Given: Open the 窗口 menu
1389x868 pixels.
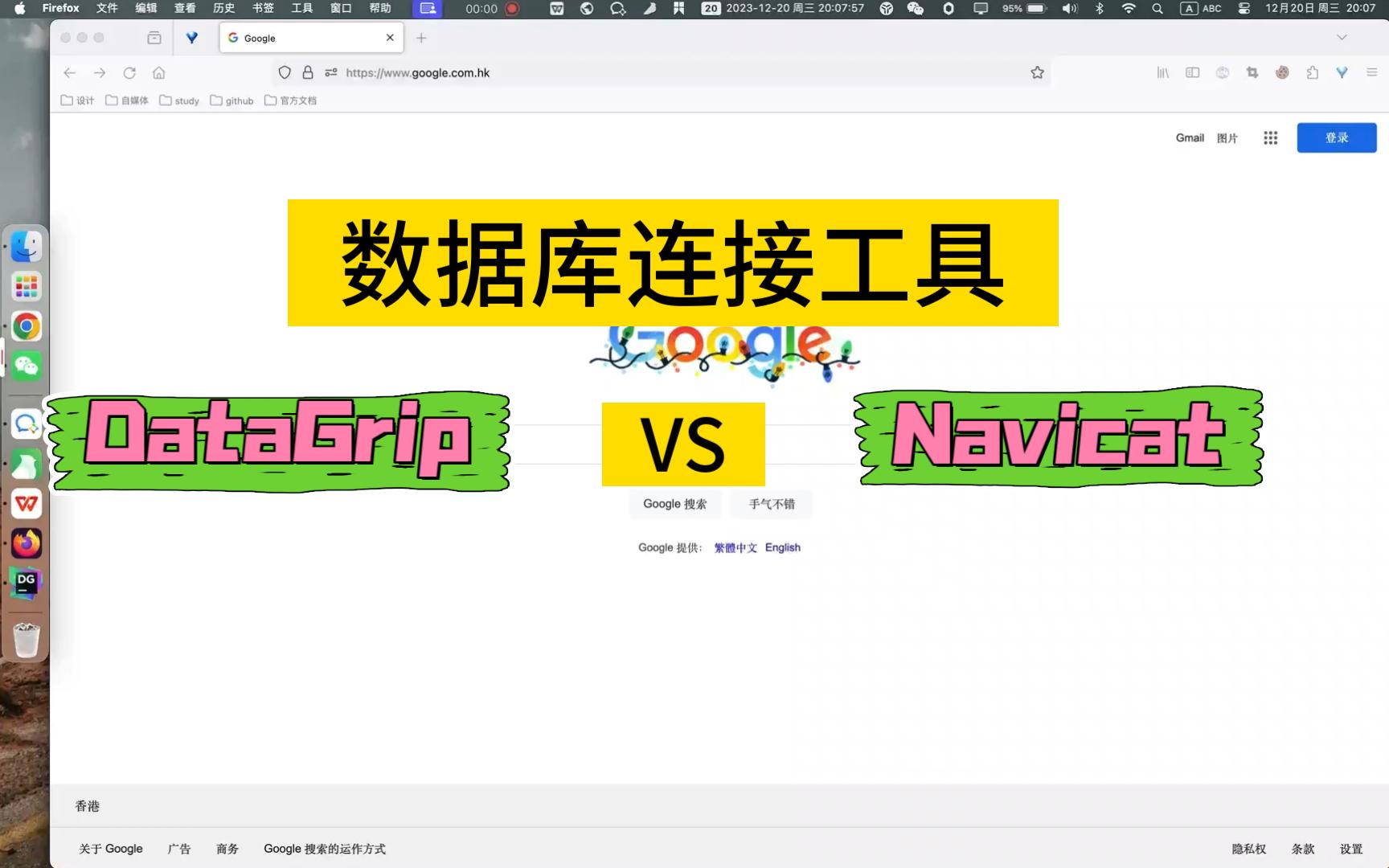Looking at the screenshot, I should (341, 8).
